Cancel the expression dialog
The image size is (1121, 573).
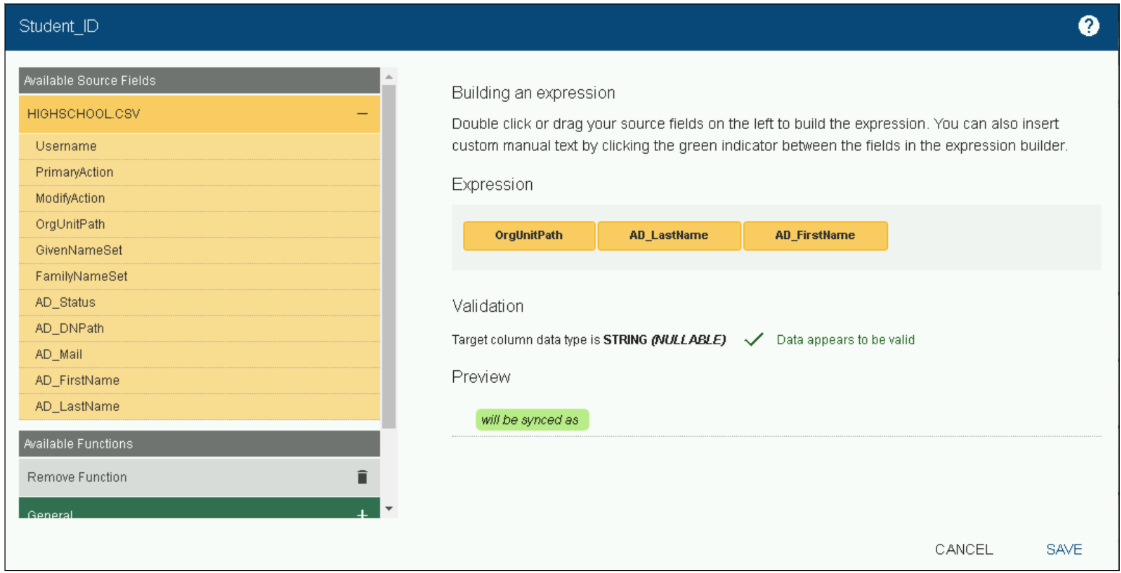pos(964,549)
